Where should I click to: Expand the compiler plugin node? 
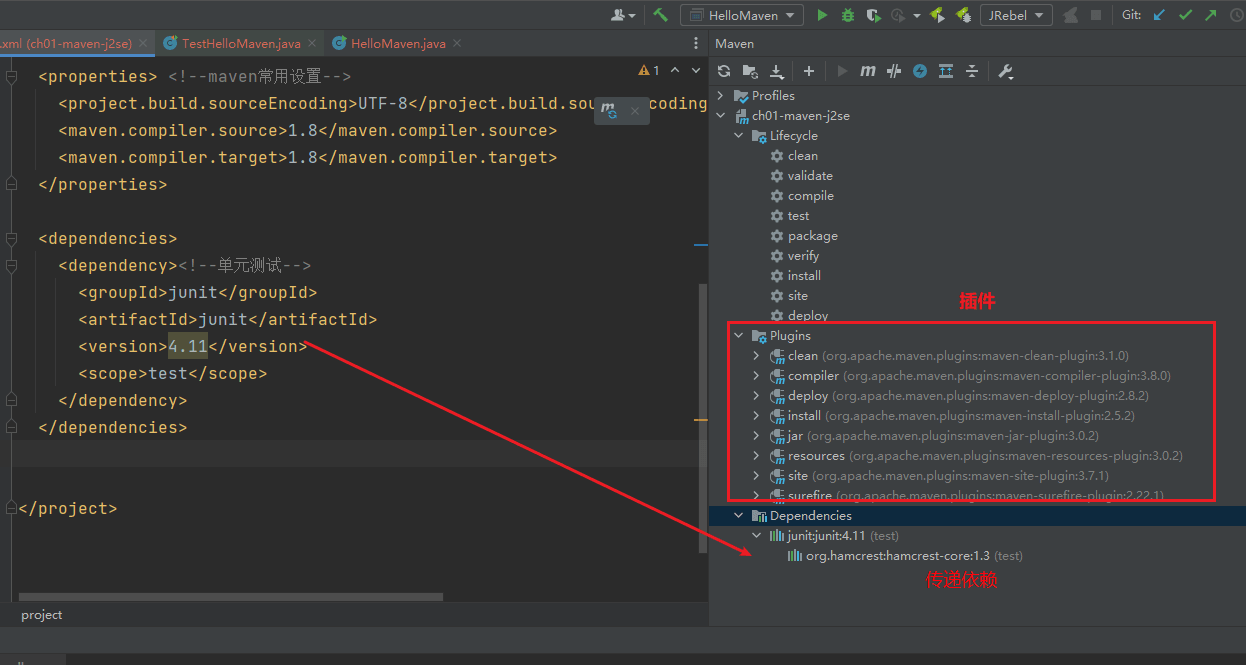[x=756, y=376]
